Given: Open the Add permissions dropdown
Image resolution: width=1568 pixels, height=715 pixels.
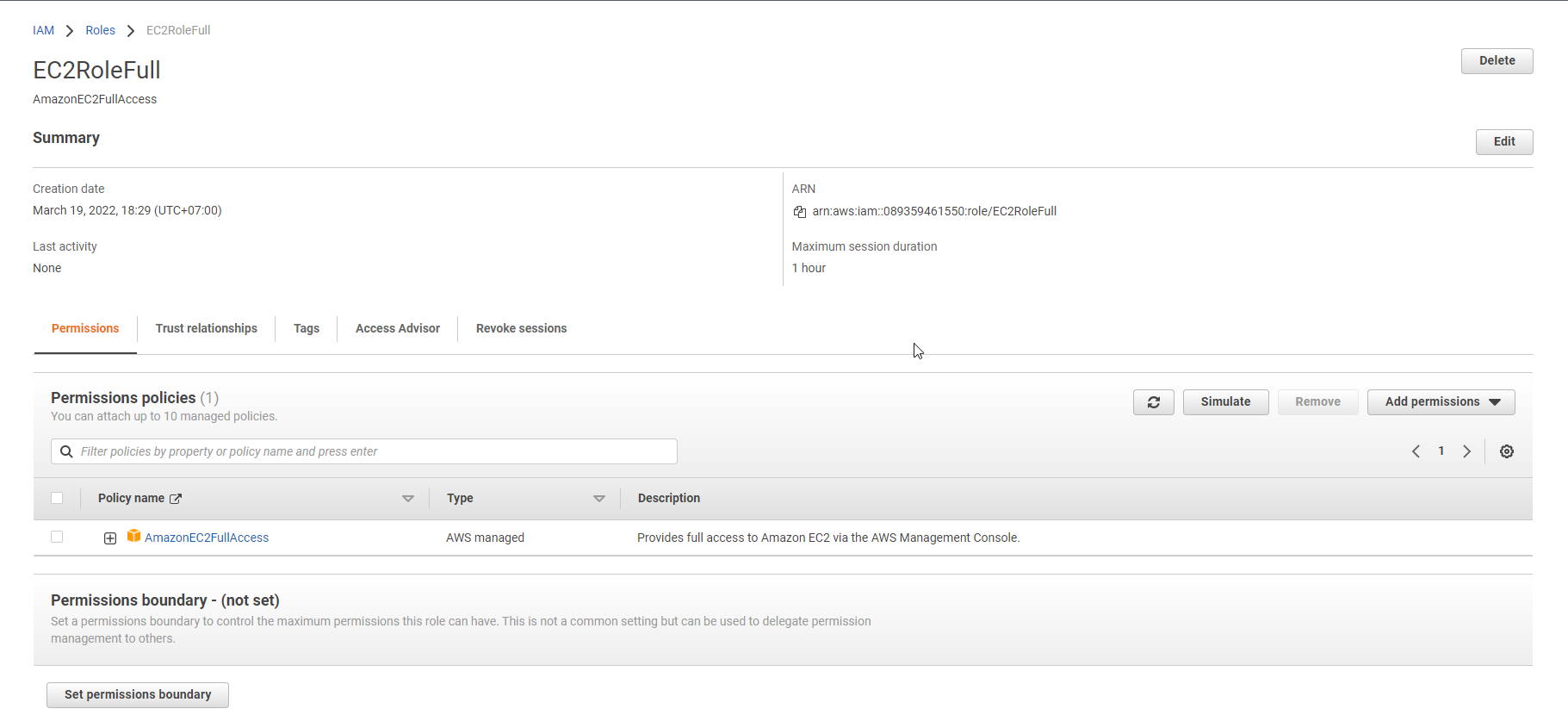Looking at the screenshot, I should pos(1441,402).
